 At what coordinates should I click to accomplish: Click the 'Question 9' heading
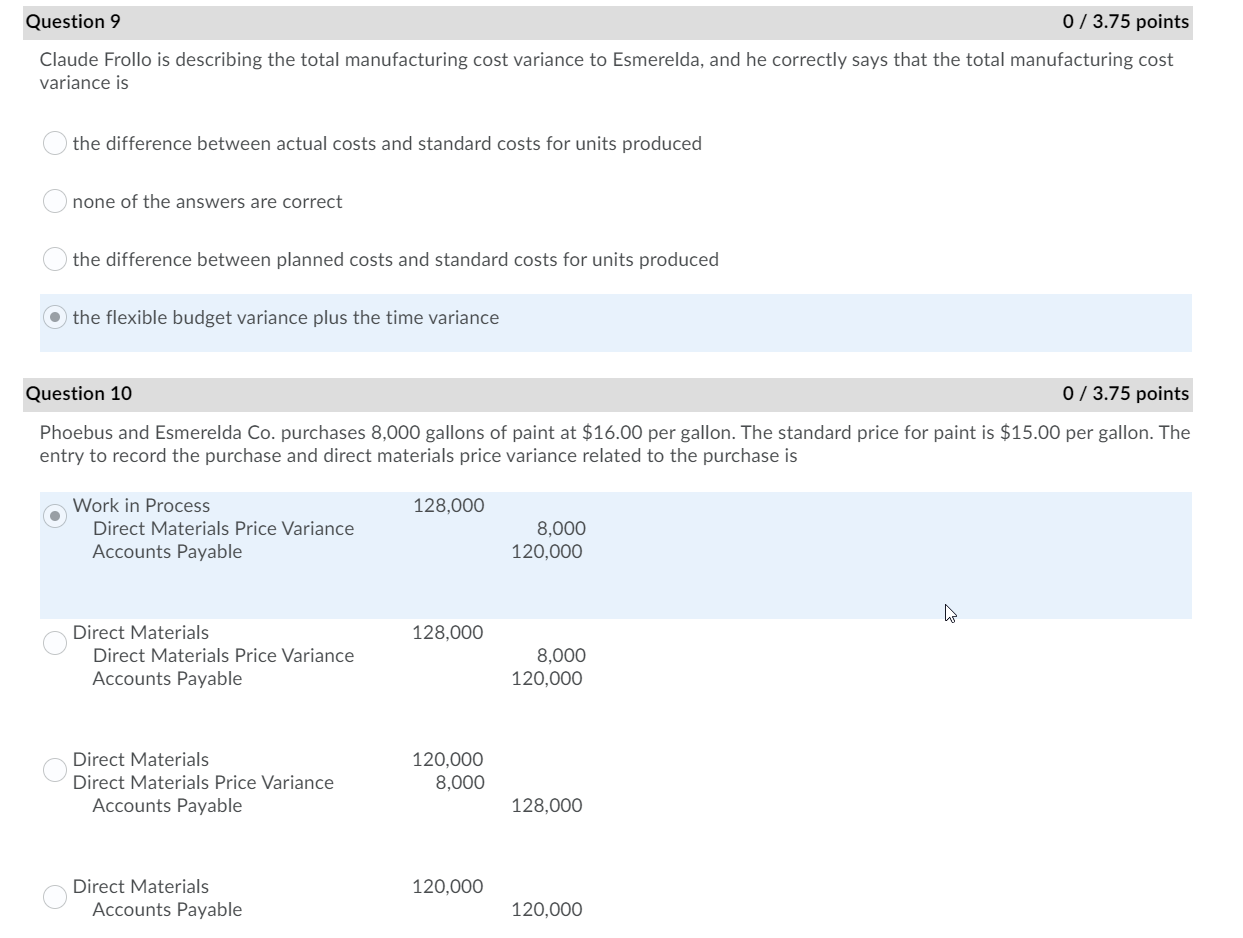(x=73, y=22)
